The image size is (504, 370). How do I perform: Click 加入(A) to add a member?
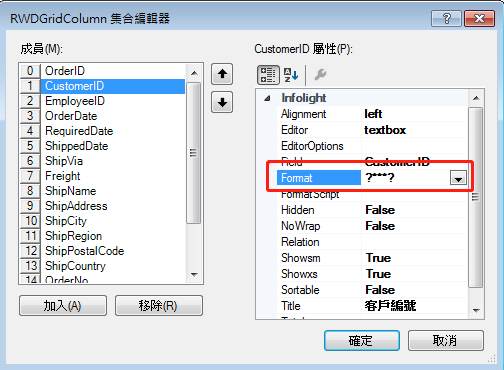pyautogui.click(x=63, y=305)
